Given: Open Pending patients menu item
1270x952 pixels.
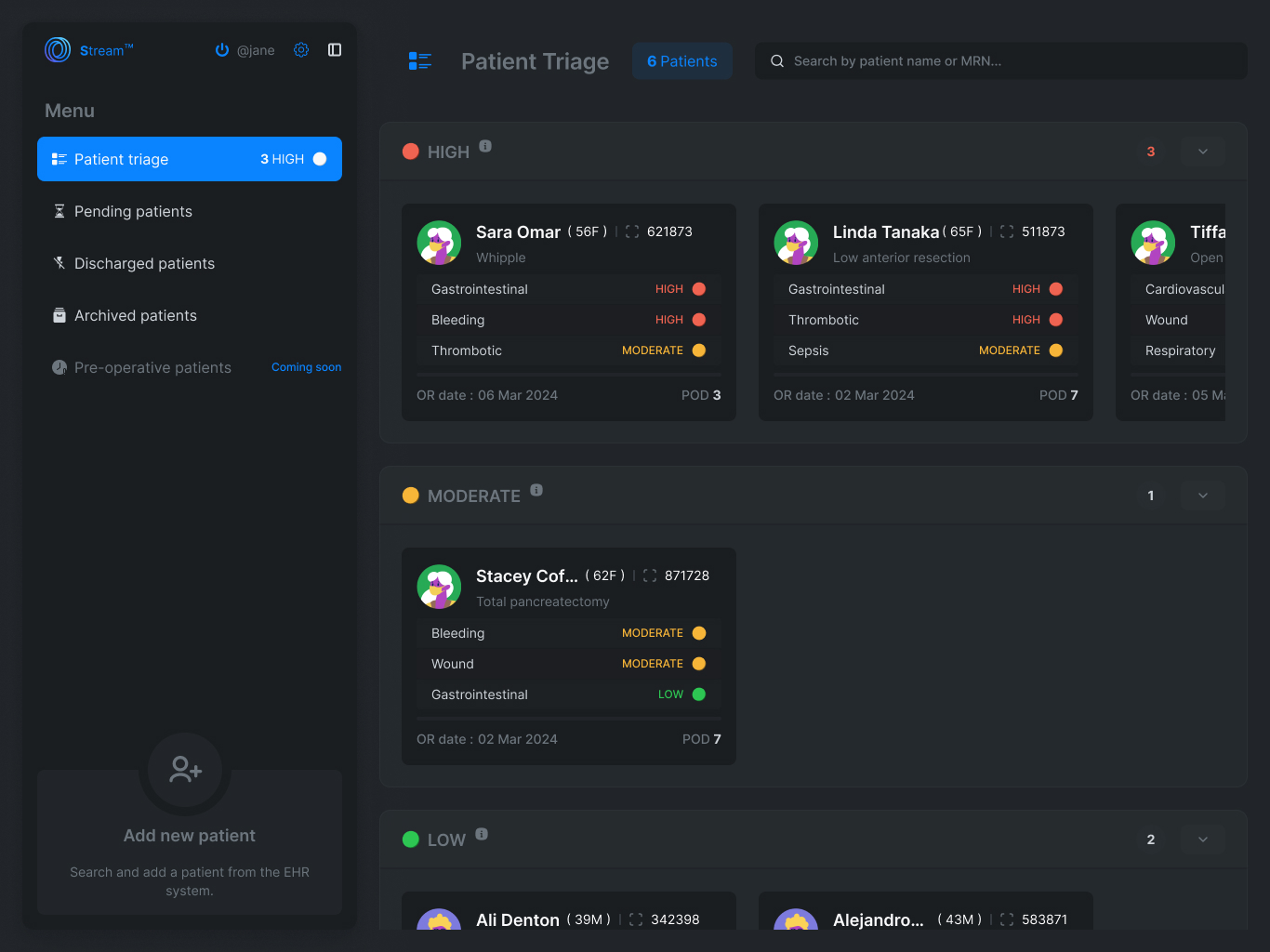Looking at the screenshot, I should (x=190, y=211).
